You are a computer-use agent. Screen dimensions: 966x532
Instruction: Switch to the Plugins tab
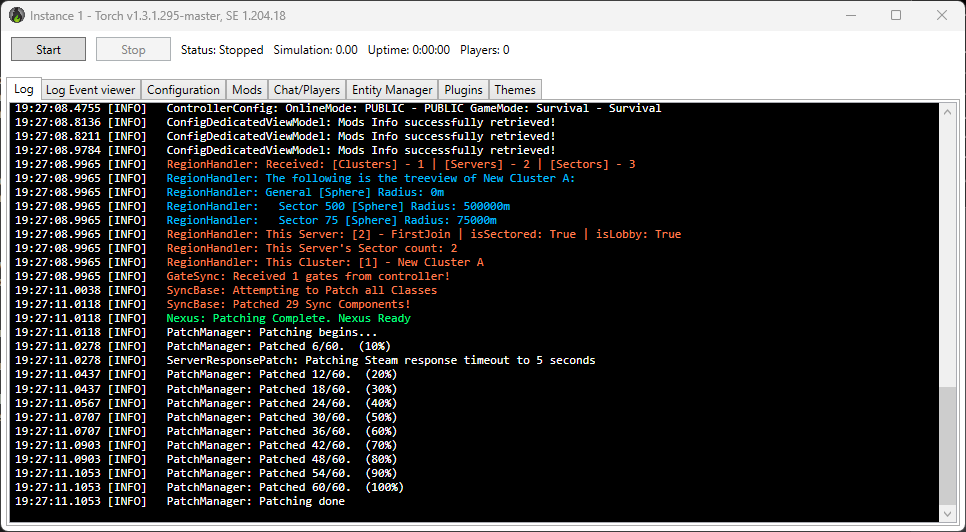tap(464, 90)
